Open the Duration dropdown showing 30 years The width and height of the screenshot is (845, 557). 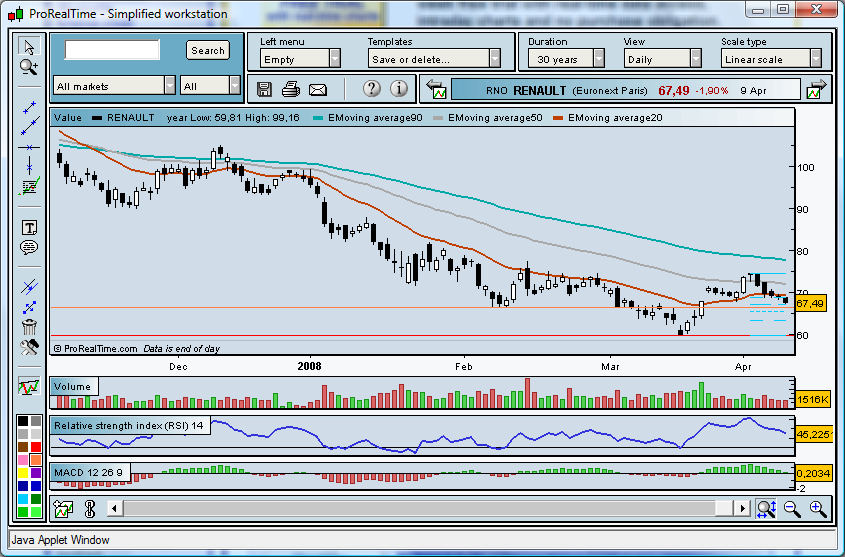tap(566, 58)
